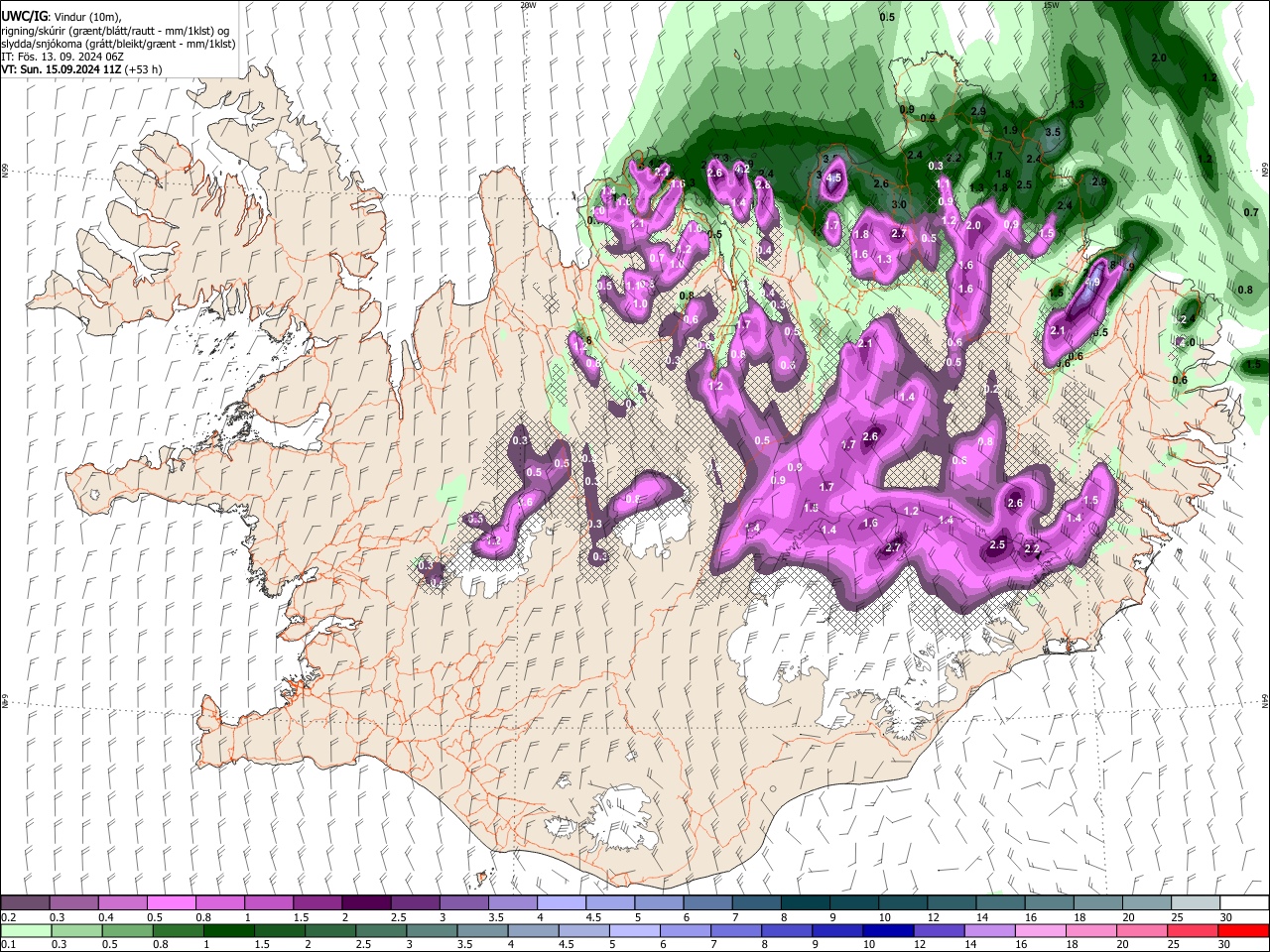The width and height of the screenshot is (1270, 952).
Task: Select the 'IT: Fös. 13. 09. 2024 06Z' line
Action: click(x=63, y=57)
